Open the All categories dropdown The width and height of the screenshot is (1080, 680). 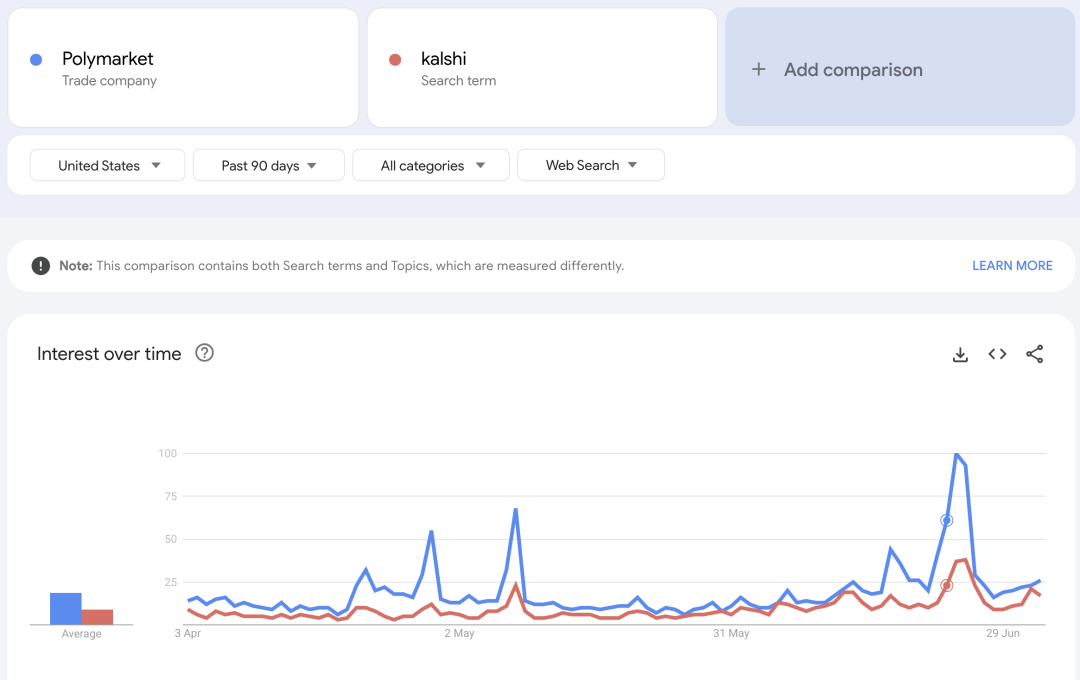pyautogui.click(x=431, y=166)
